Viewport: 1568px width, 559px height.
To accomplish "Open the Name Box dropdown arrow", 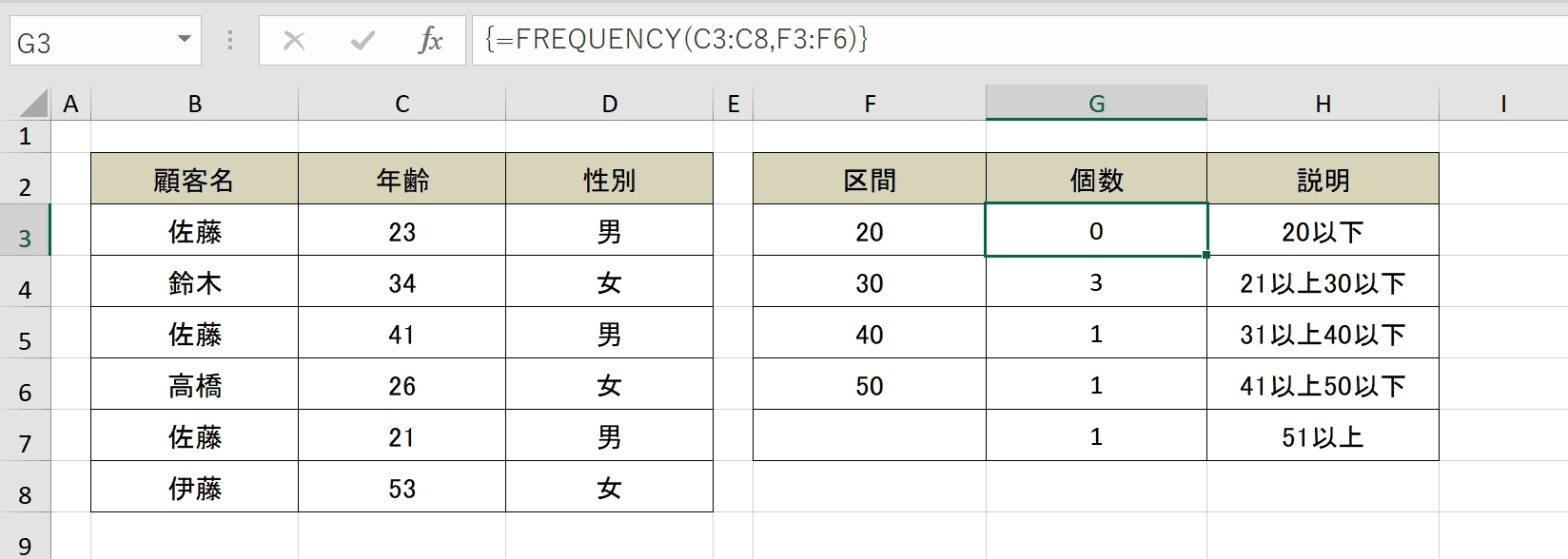I will tap(184, 40).
